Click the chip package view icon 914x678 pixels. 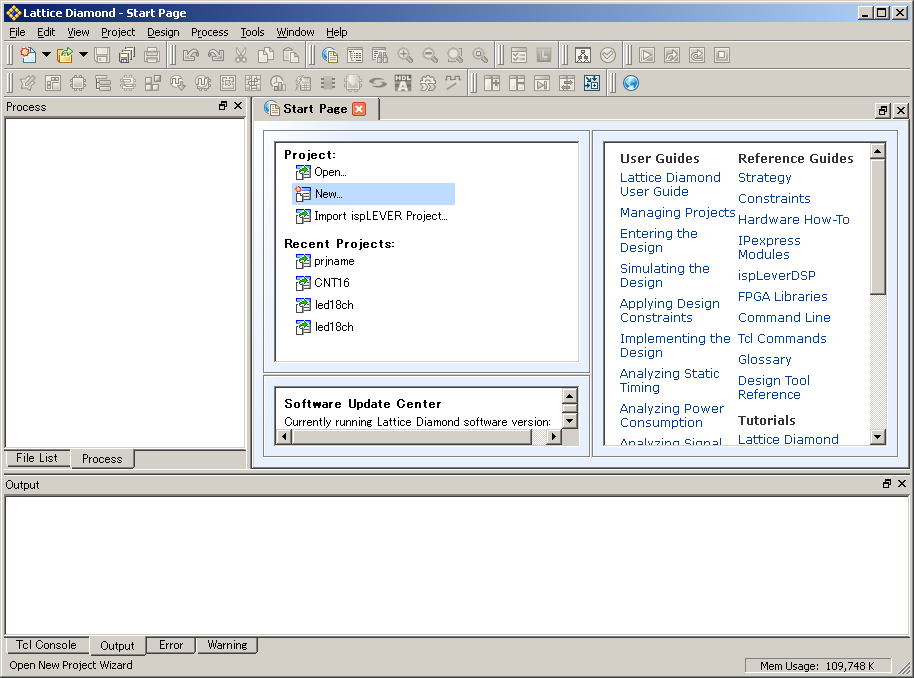(78, 83)
